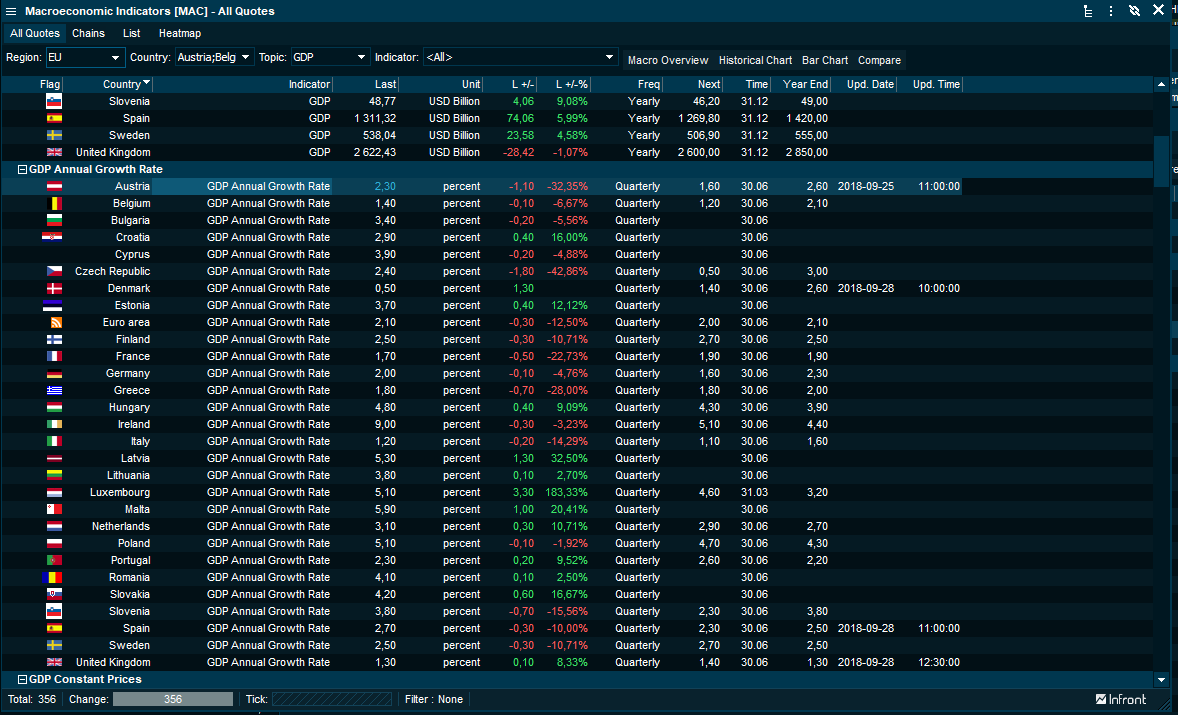Click the Austria flag icon

point(54,186)
